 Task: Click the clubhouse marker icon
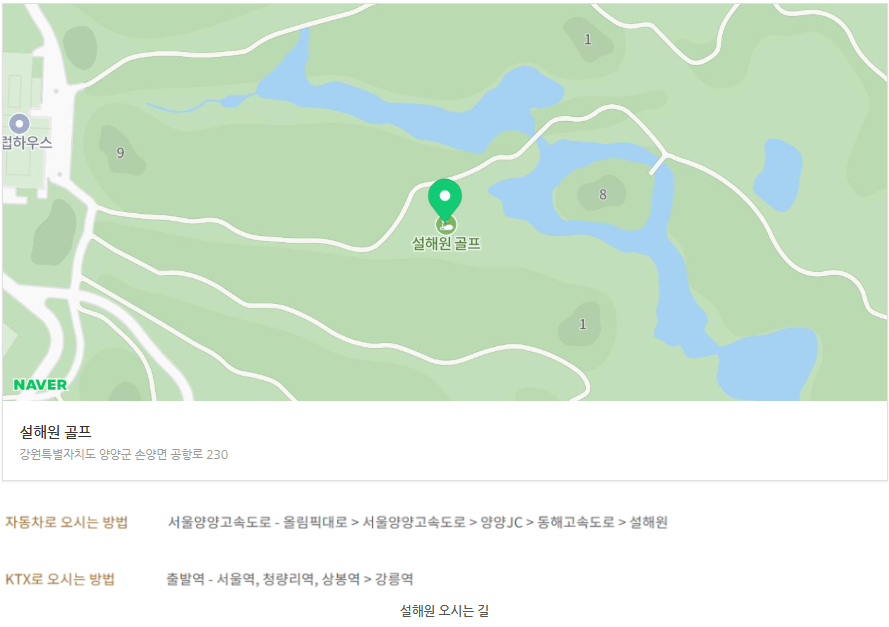(20, 123)
